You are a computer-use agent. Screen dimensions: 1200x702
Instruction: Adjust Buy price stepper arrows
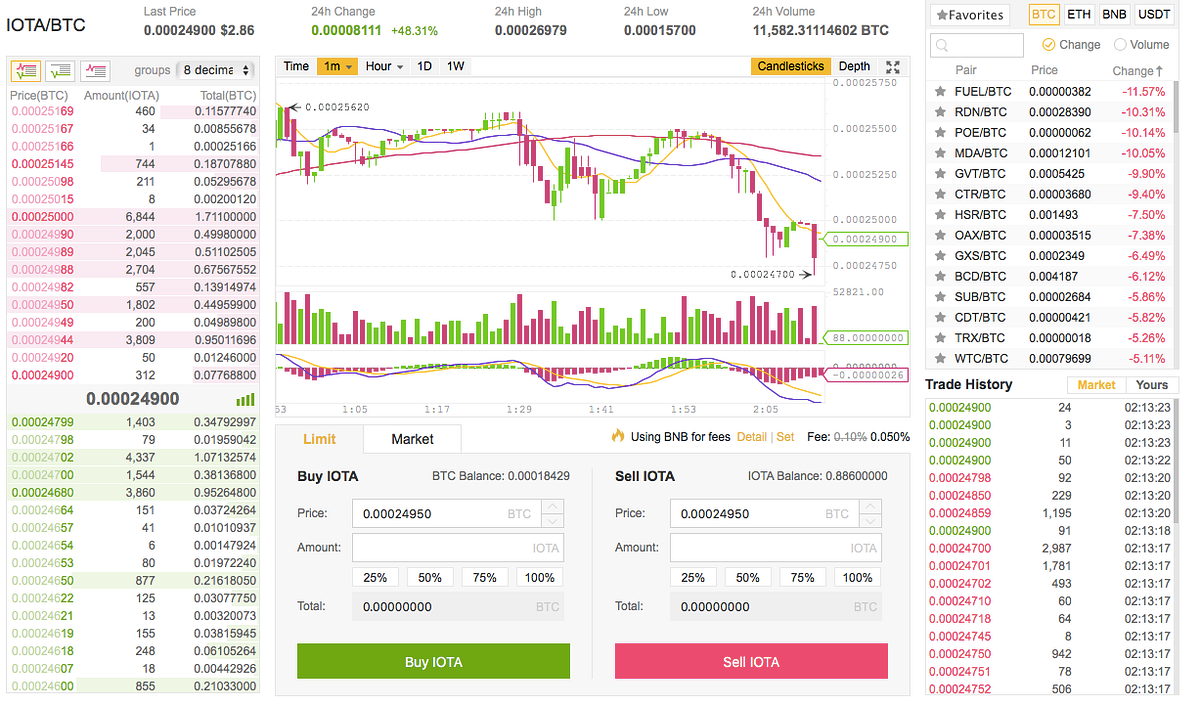tap(552, 513)
